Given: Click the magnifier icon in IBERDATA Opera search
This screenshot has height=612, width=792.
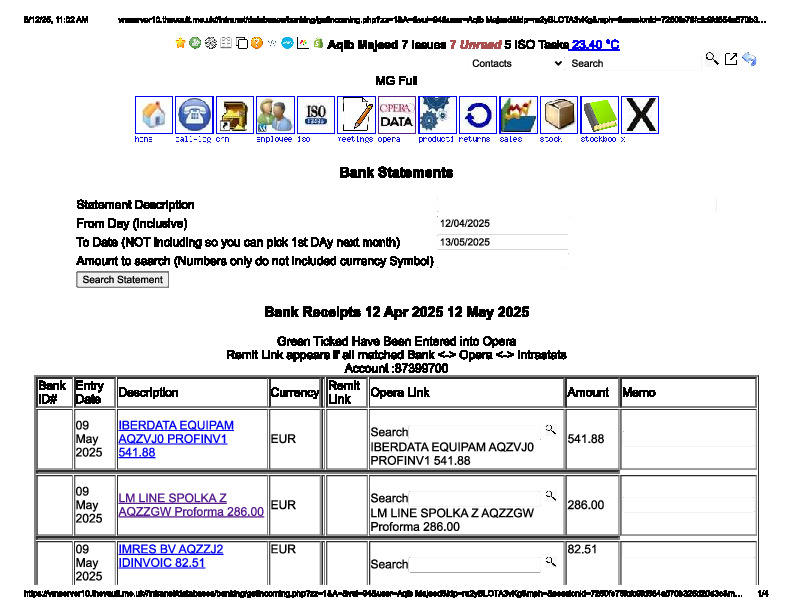Looking at the screenshot, I should (550, 430).
